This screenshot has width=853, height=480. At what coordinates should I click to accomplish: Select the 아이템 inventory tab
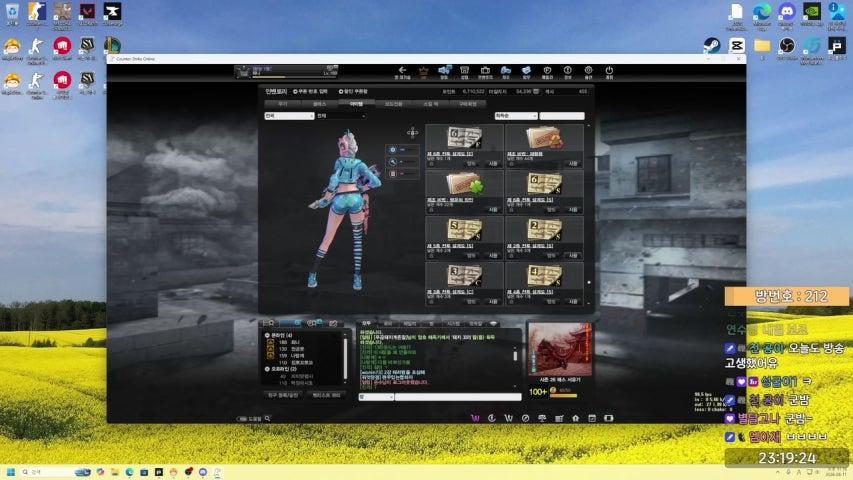tap(356, 103)
